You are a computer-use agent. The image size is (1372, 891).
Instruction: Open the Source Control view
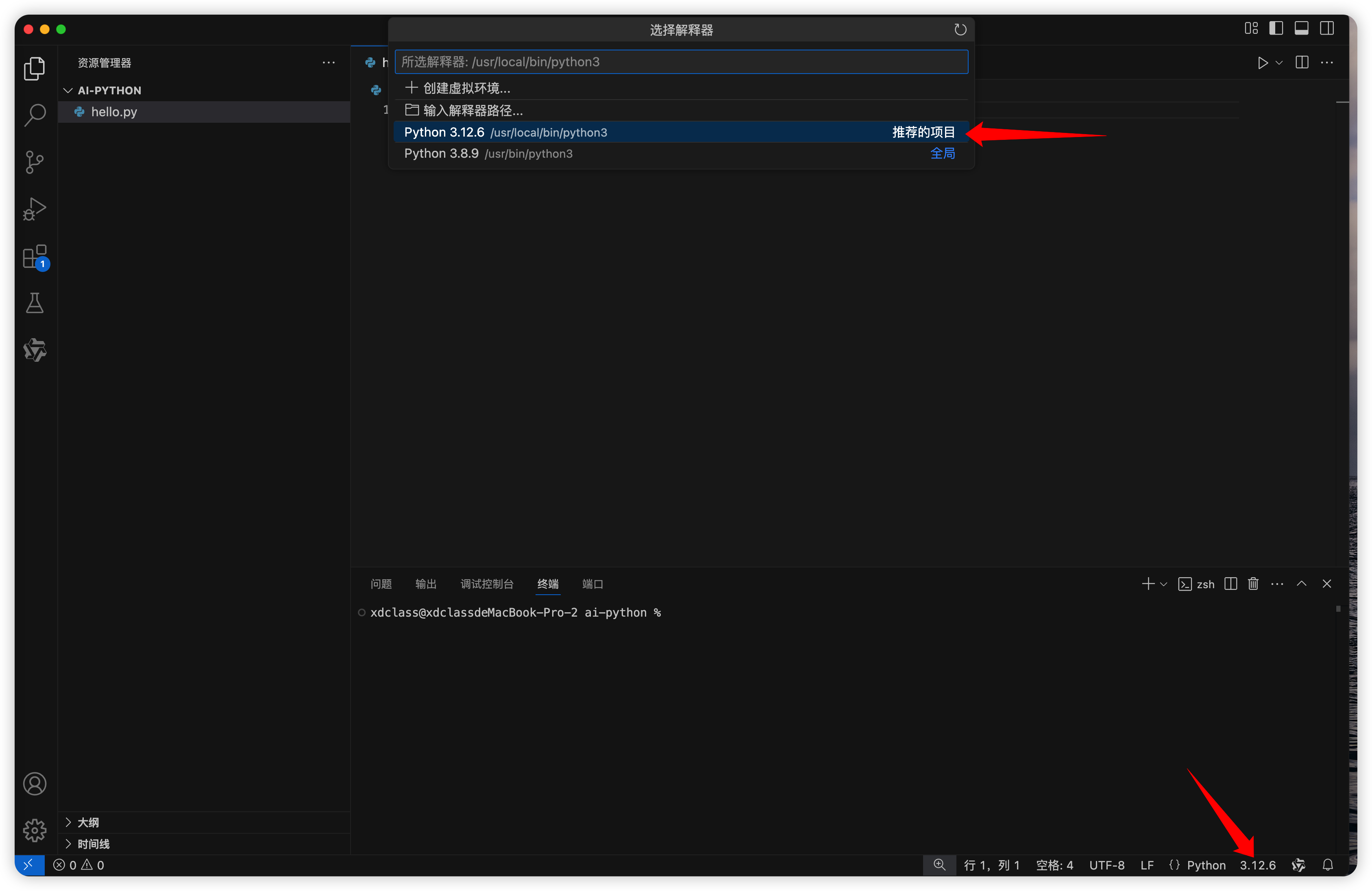pyautogui.click(x=35, y=162)
